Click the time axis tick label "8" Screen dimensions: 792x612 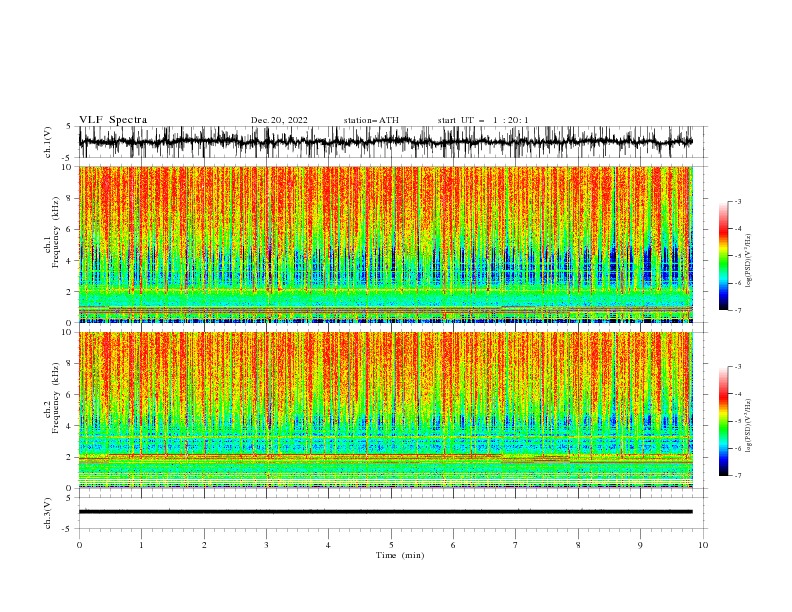click(578, 545)
